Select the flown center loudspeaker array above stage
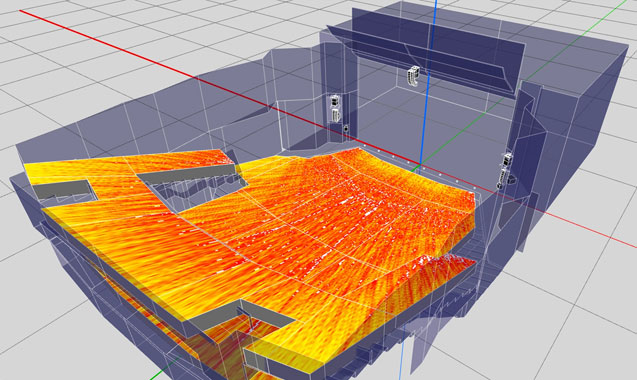637x380 pixels. [414, 76]
